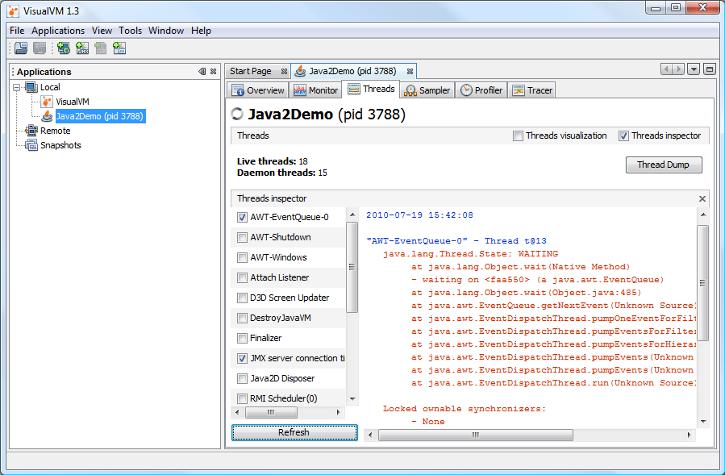The image size is (725, 475).
Task: Click the Java2Demo coffee cup icon in tree
Action: coord(46,116)
